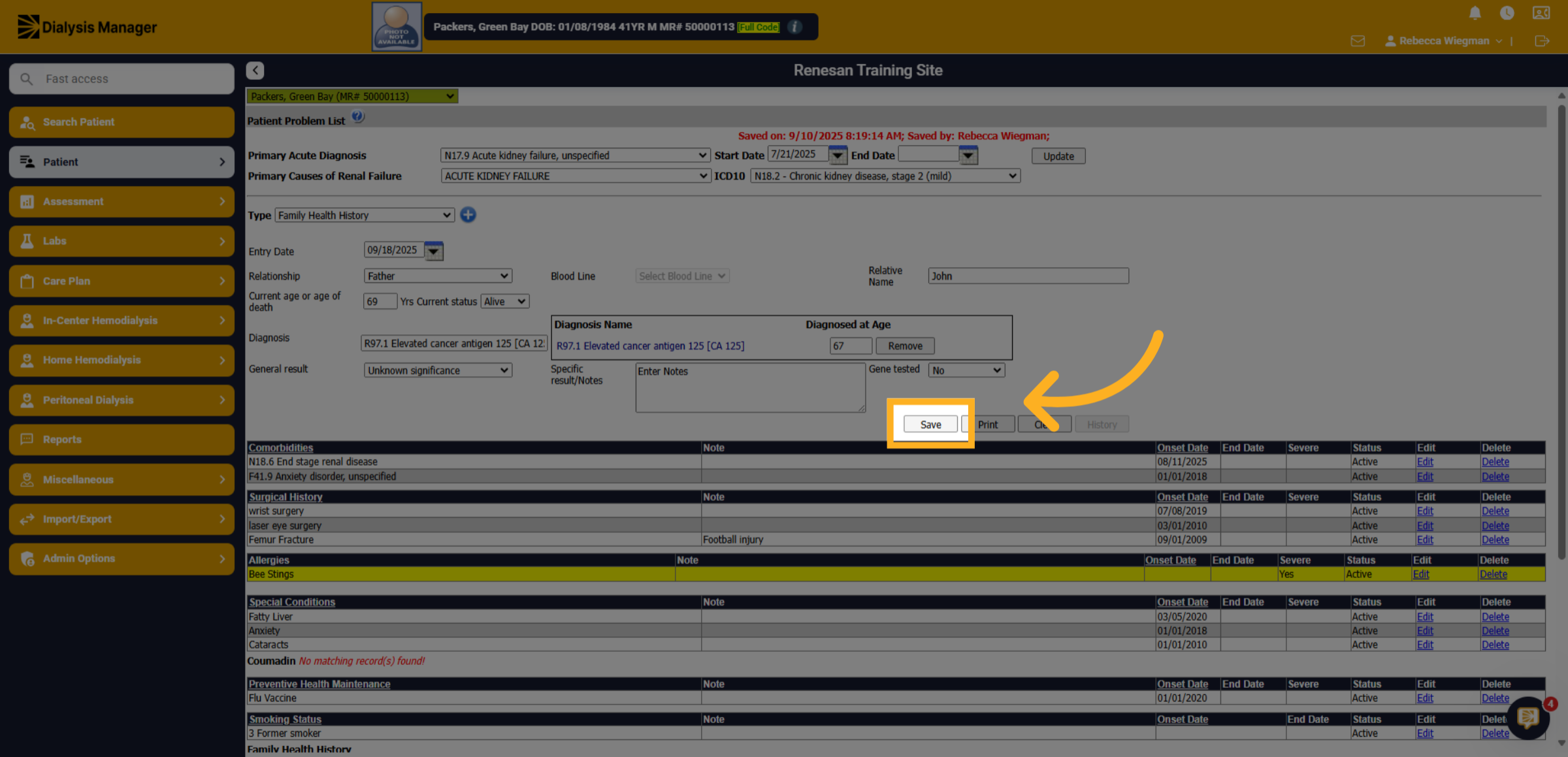Click the clock history icon in header
Viewport: 1568px width, 757px height.
(1507, 12)
